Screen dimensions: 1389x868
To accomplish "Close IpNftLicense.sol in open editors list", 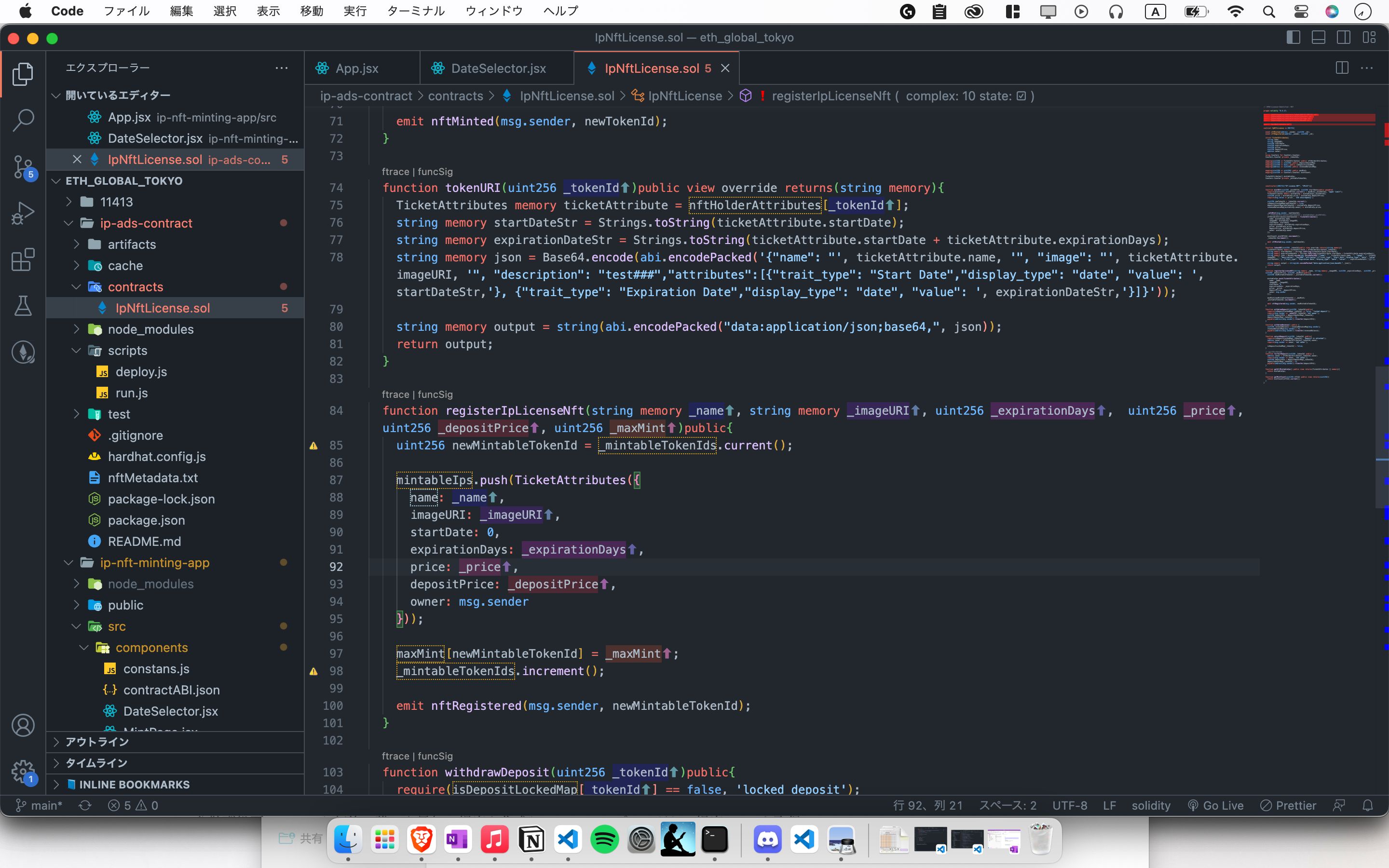I will 77,159.
